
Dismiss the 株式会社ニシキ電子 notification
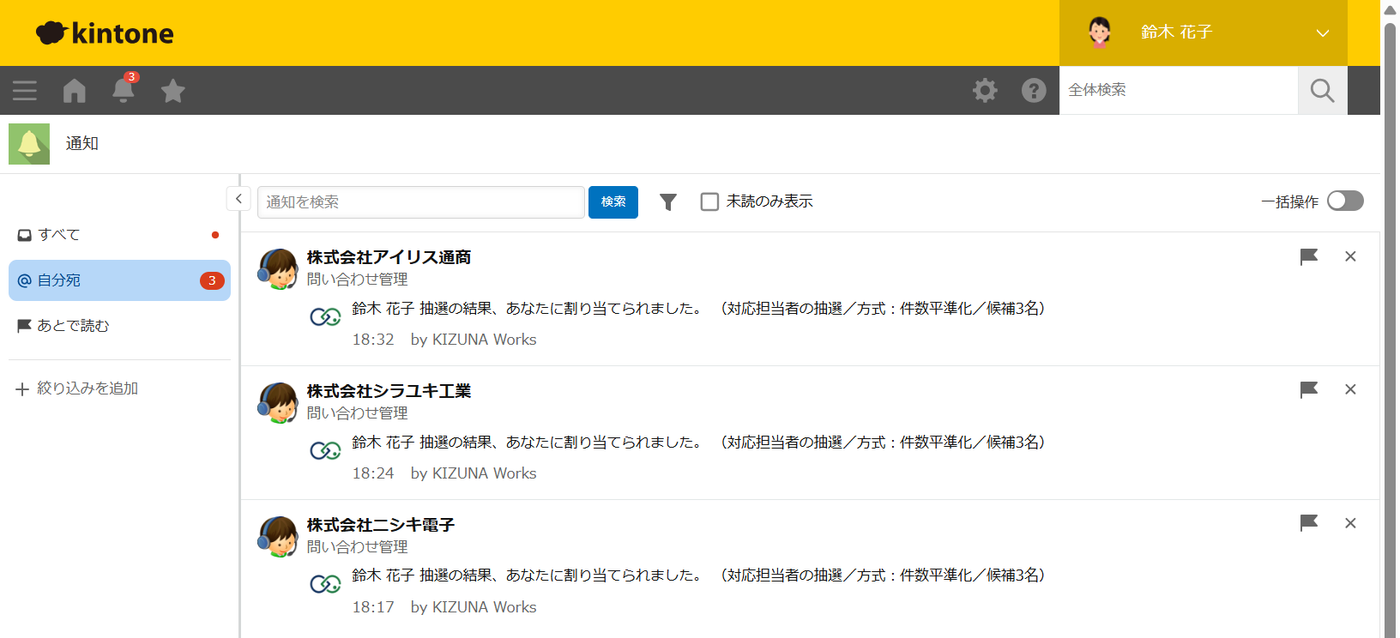1350,523
